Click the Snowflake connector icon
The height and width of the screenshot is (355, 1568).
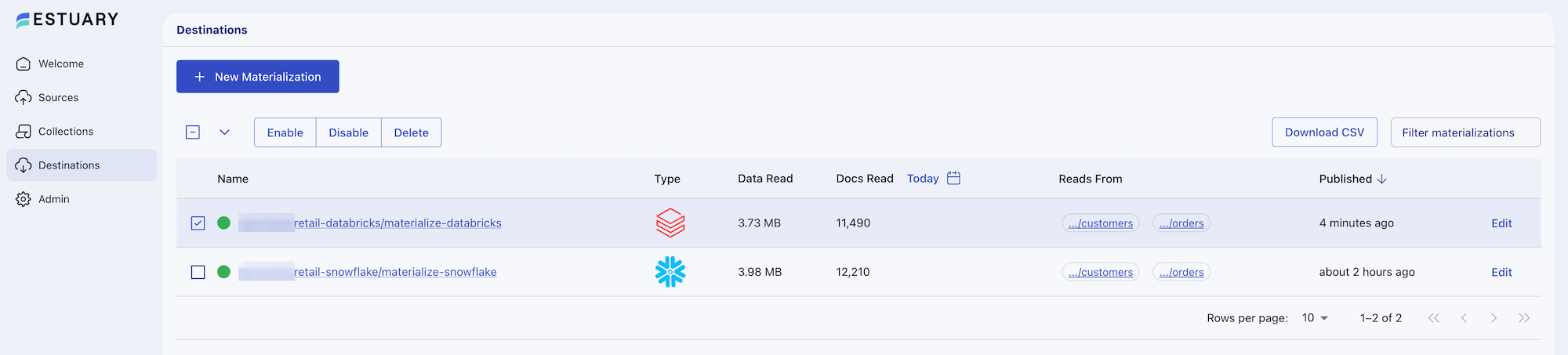coord(670,272)
